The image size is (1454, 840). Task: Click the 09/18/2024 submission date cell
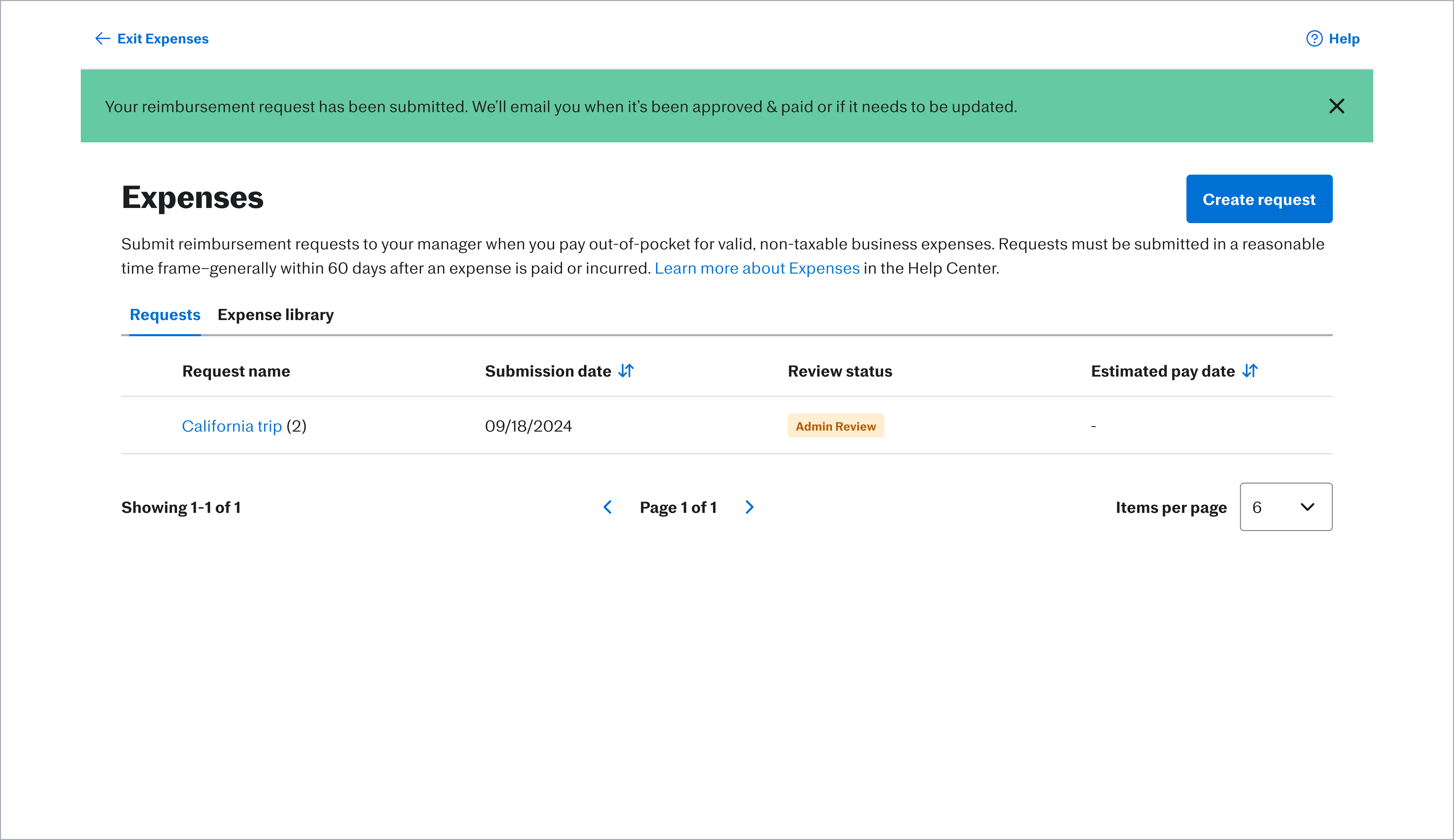(529, 426)
